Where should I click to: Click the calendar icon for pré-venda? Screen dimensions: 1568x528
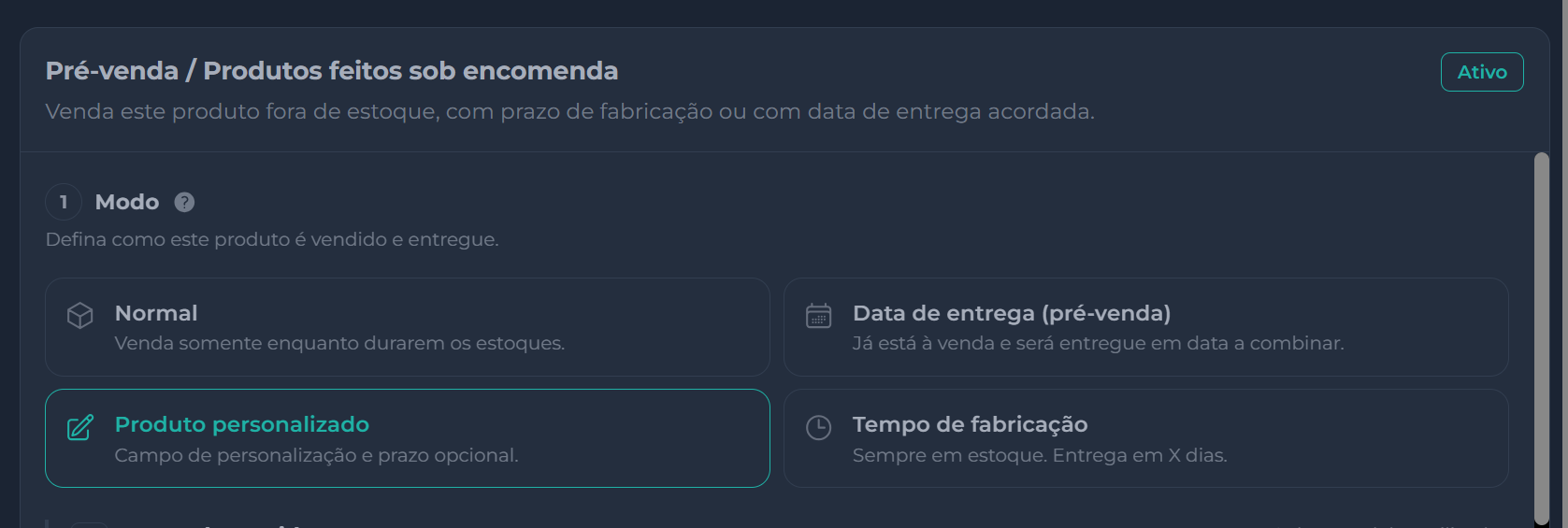click(x=818, y=316)
